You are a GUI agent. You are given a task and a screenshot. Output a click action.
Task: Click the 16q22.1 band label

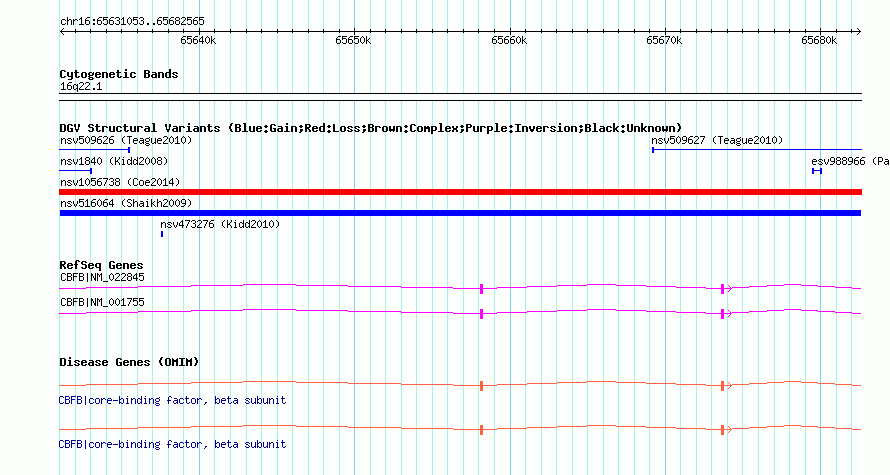tap(81, 86)
